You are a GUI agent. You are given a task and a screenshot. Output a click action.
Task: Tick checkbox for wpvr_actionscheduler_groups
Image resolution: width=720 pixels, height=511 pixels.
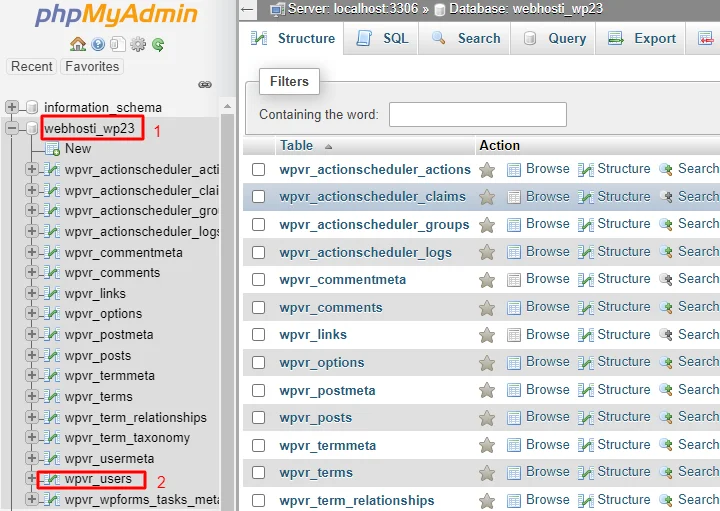click(259, 225)
